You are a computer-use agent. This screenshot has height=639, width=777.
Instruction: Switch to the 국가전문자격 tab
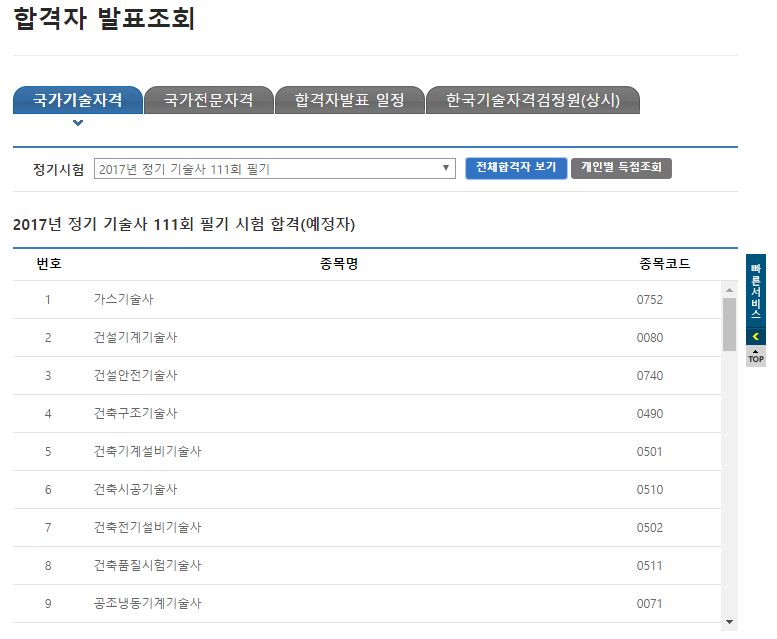(208, 100)
